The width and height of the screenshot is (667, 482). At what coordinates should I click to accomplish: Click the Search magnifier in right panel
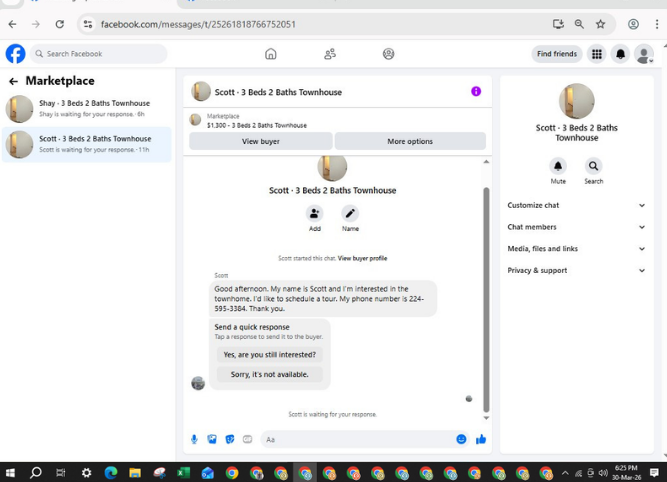coord(593,166)
